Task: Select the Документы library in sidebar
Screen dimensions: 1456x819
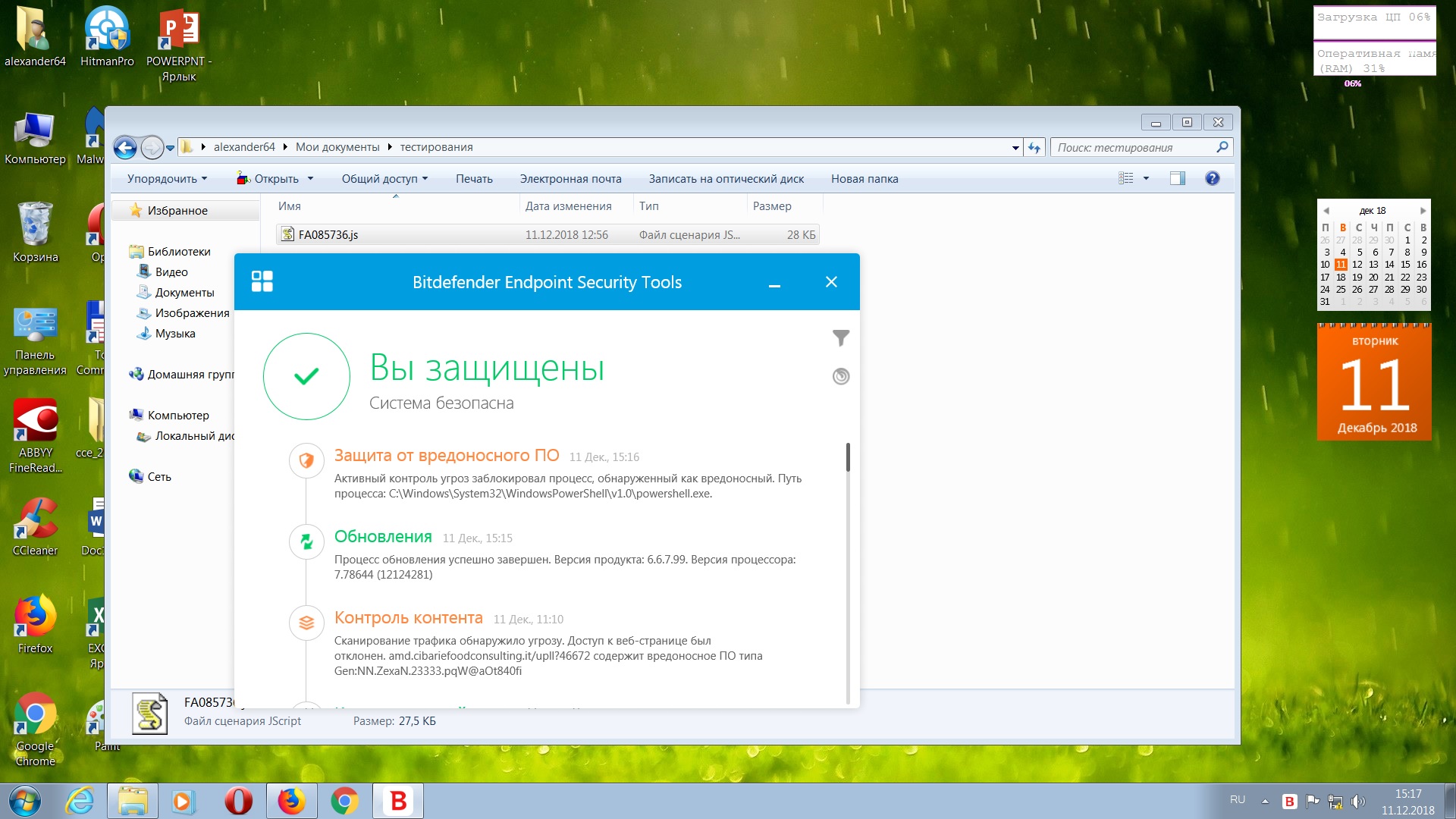Action: coord(184,293)
